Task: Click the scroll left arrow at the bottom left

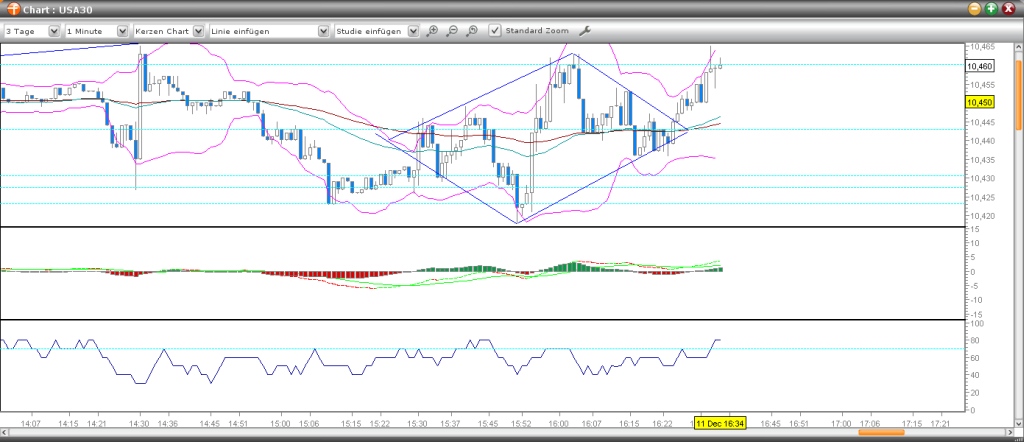Action: pos(4,432)
